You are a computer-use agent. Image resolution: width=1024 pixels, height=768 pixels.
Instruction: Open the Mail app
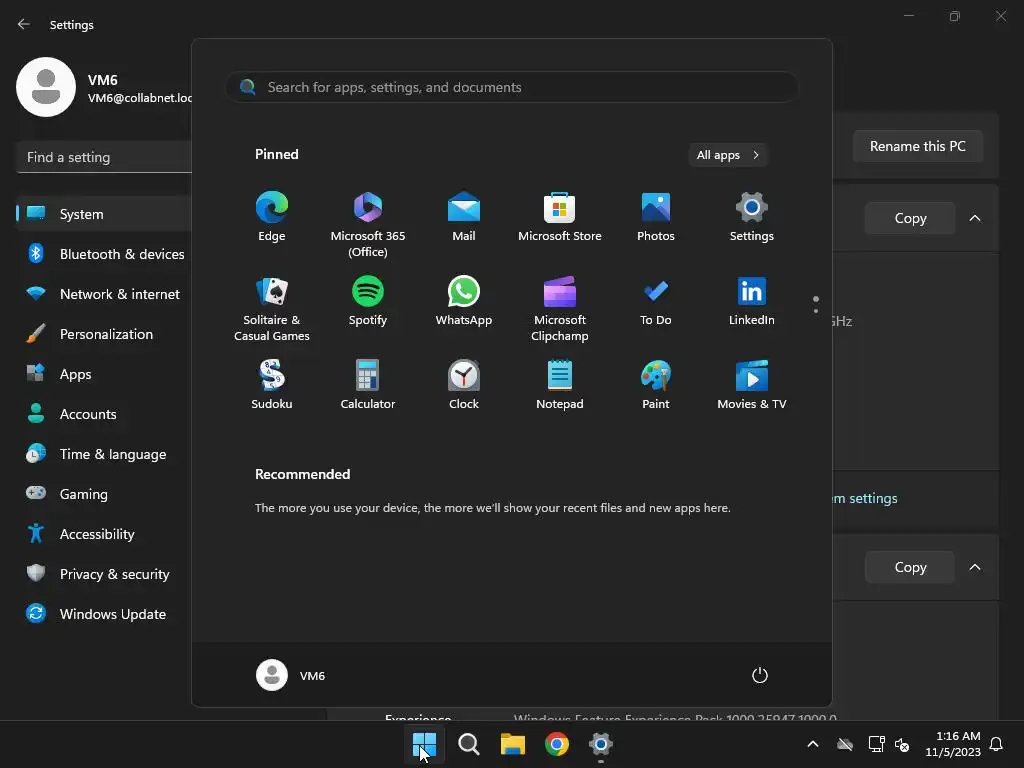tap(464, 217)
